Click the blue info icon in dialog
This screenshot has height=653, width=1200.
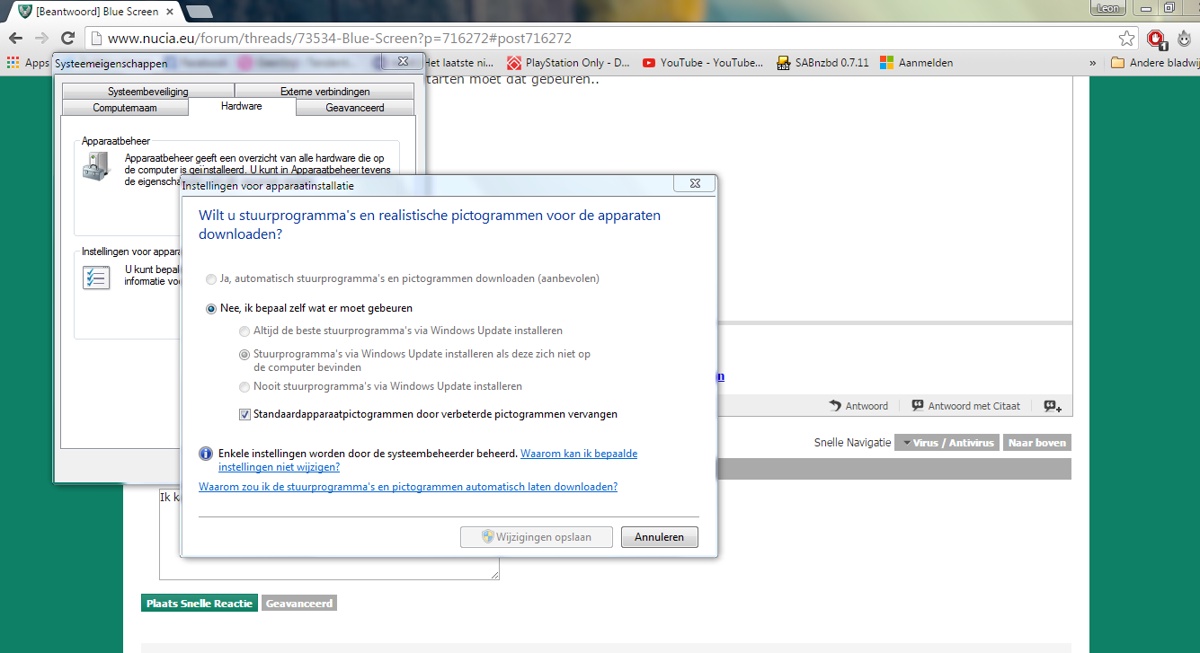206,453
